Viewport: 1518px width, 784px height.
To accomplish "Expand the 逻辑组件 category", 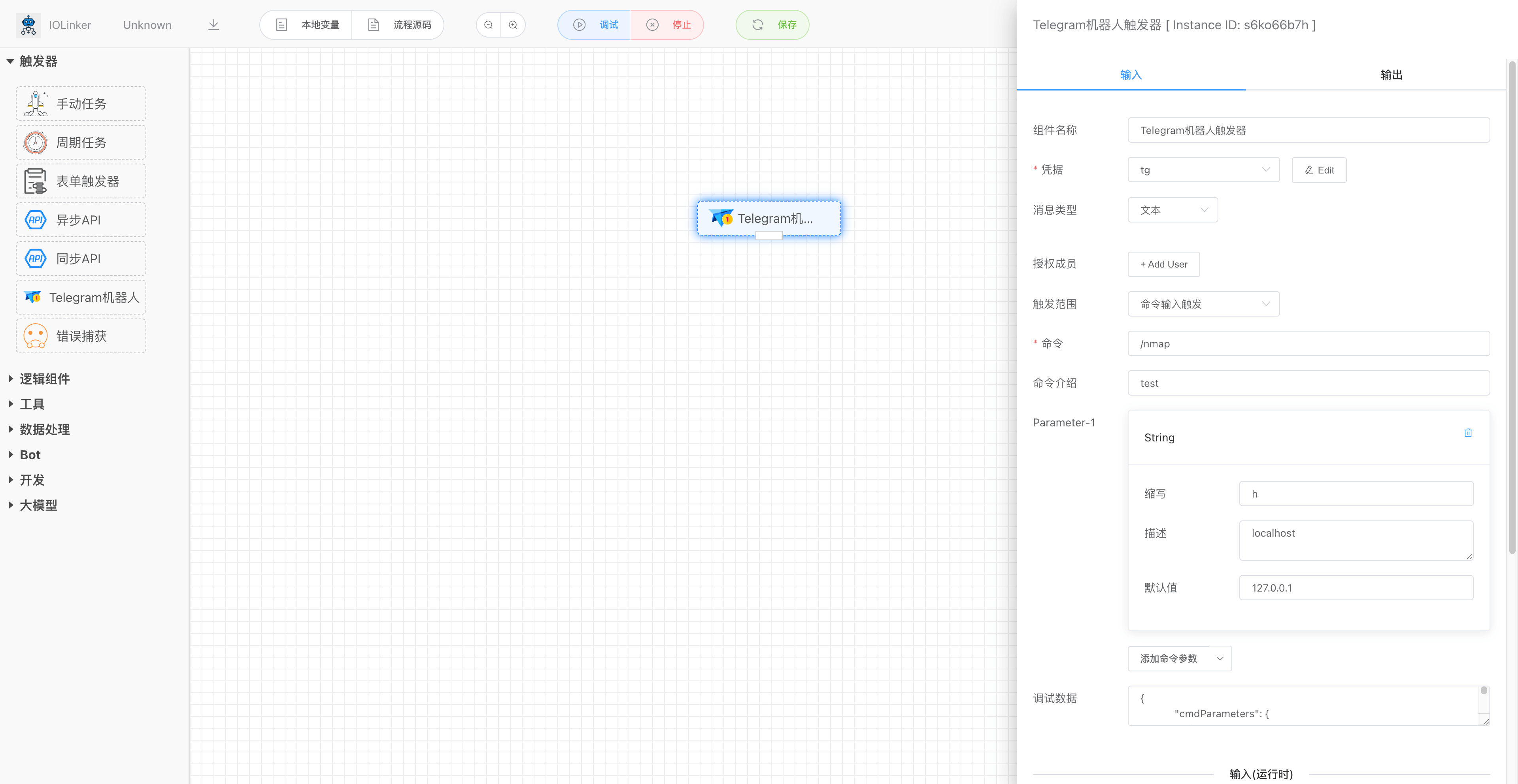I will coord(44,379).
